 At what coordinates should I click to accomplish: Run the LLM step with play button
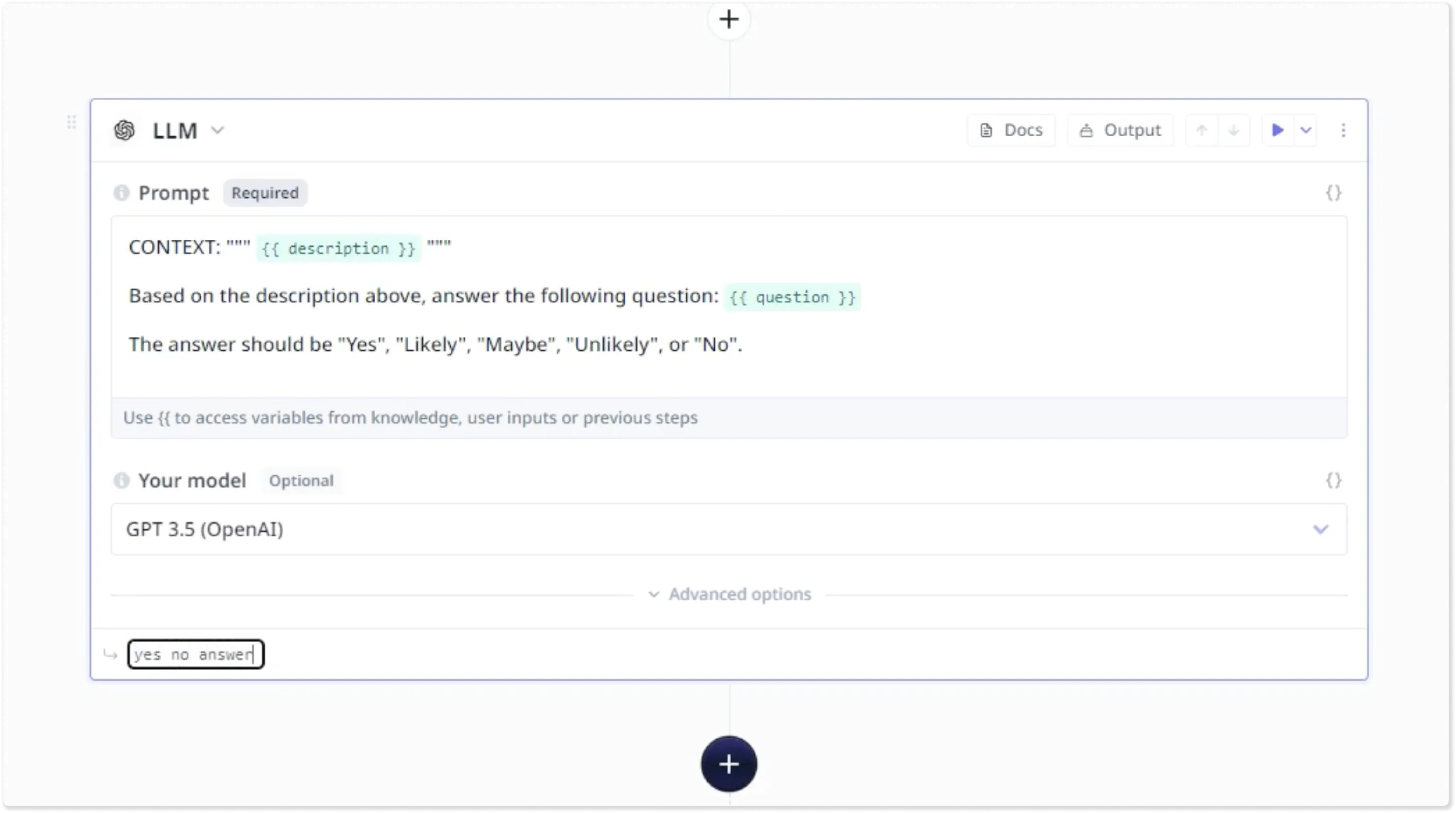point(1277,130)
